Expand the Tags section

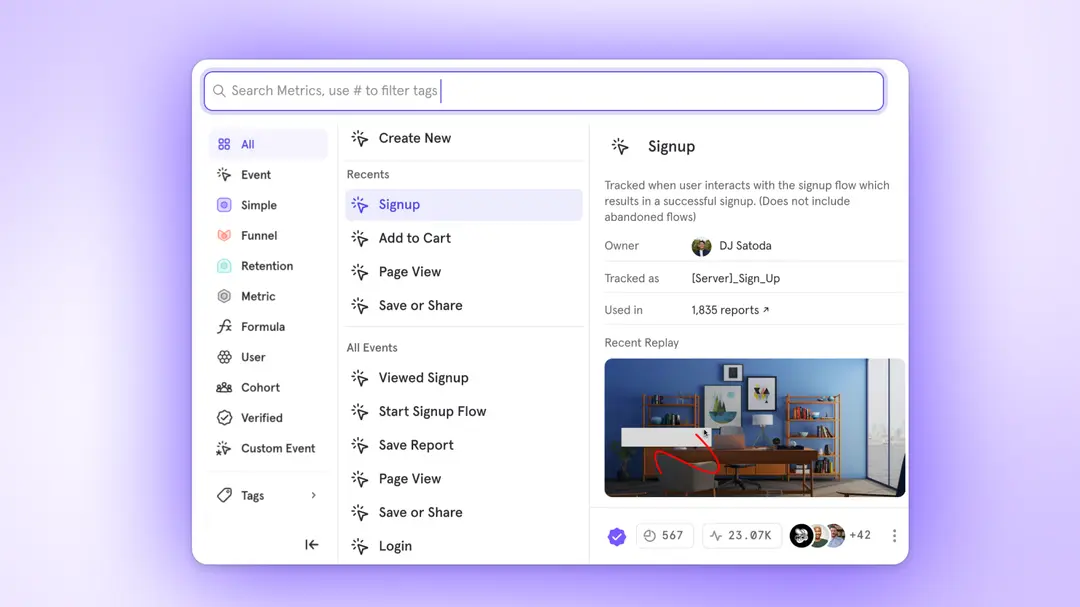(252, 495)
